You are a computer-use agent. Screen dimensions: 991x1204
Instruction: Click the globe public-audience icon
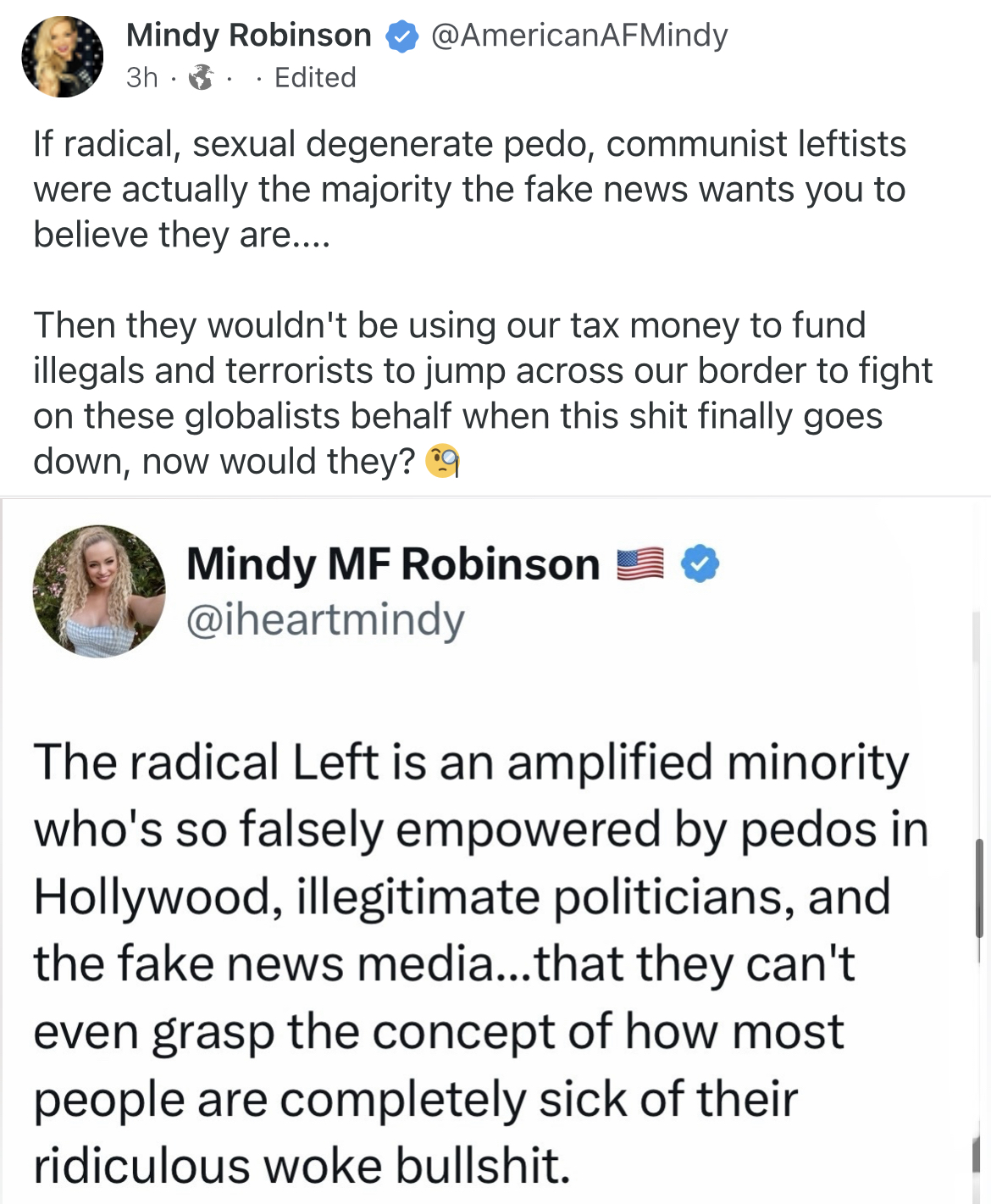click(201, 78)
